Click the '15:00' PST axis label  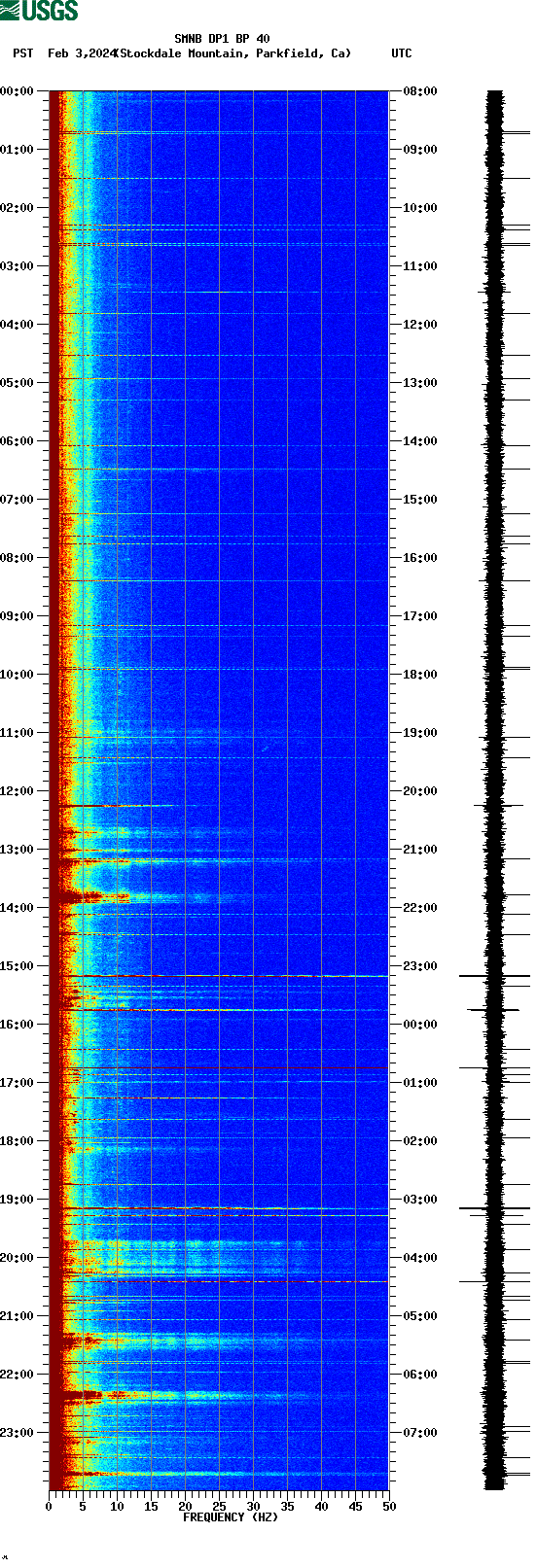tap(18, 966)
